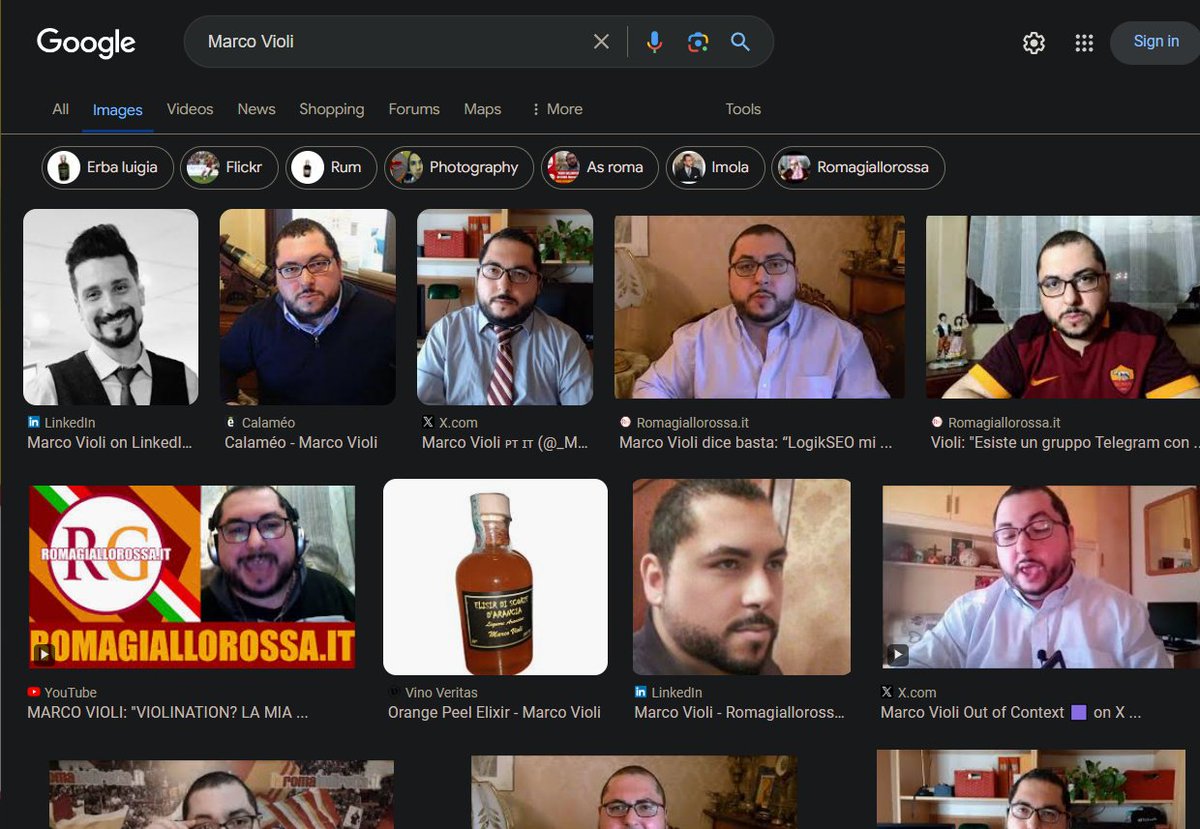Click the magnifying glass search button
Image resolution: width=1200 pixels, height=829 pixels.
(x=740, y=42)
